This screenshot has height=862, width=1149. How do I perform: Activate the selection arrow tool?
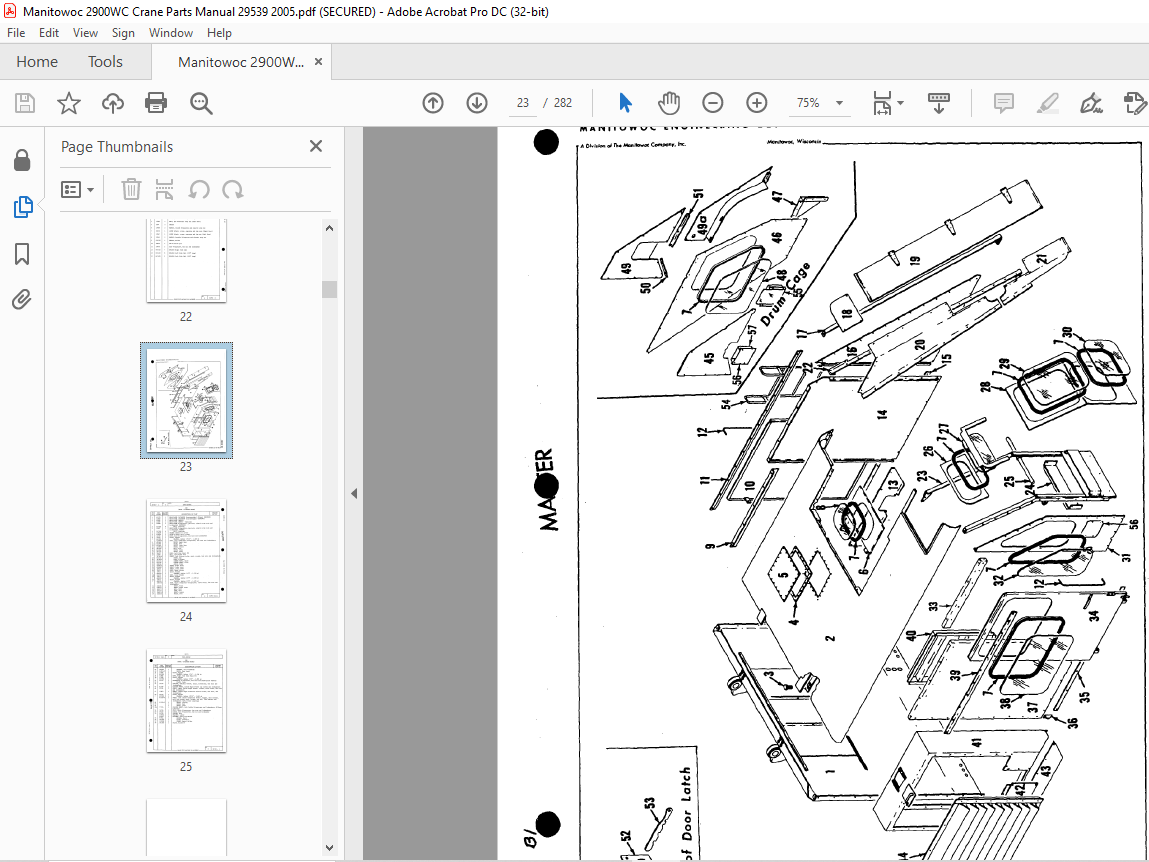pos(625,103)
